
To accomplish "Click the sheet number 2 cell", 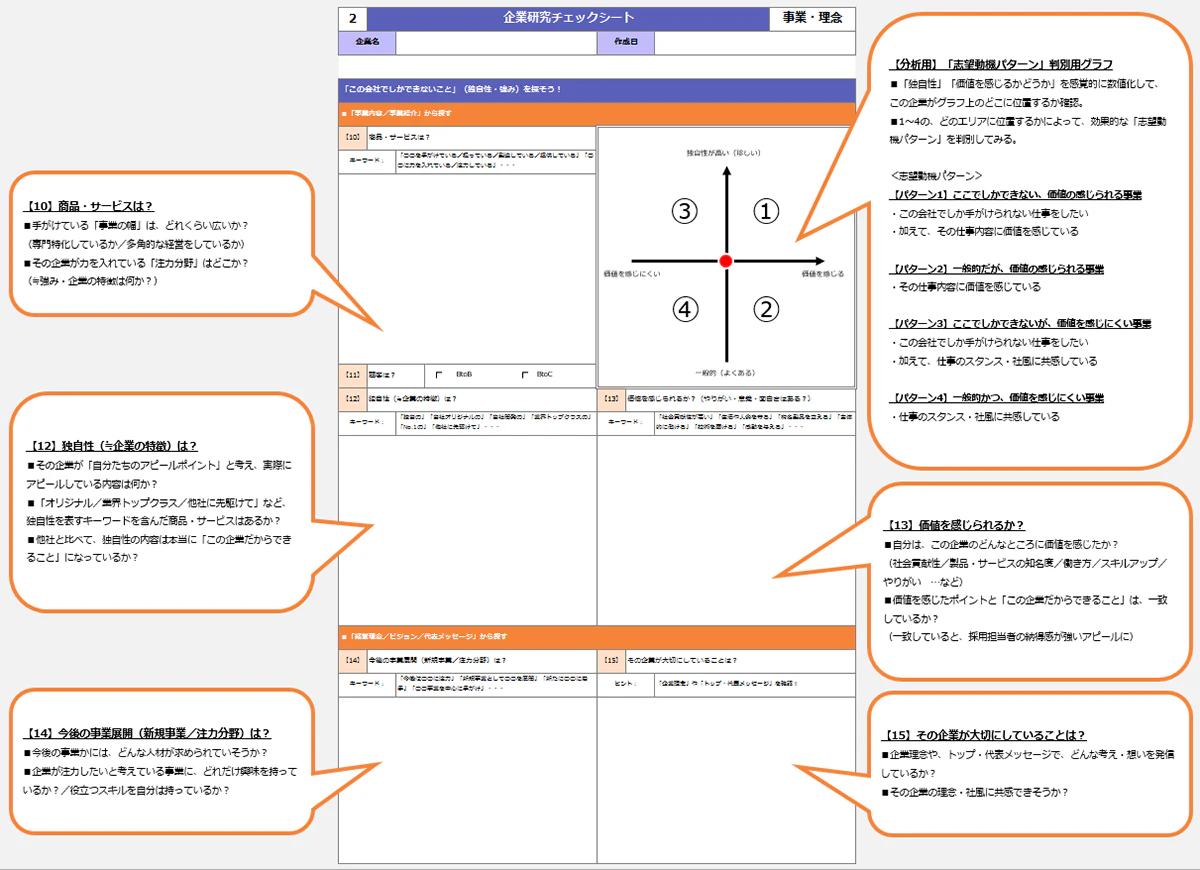I will (x=353, y=19).
